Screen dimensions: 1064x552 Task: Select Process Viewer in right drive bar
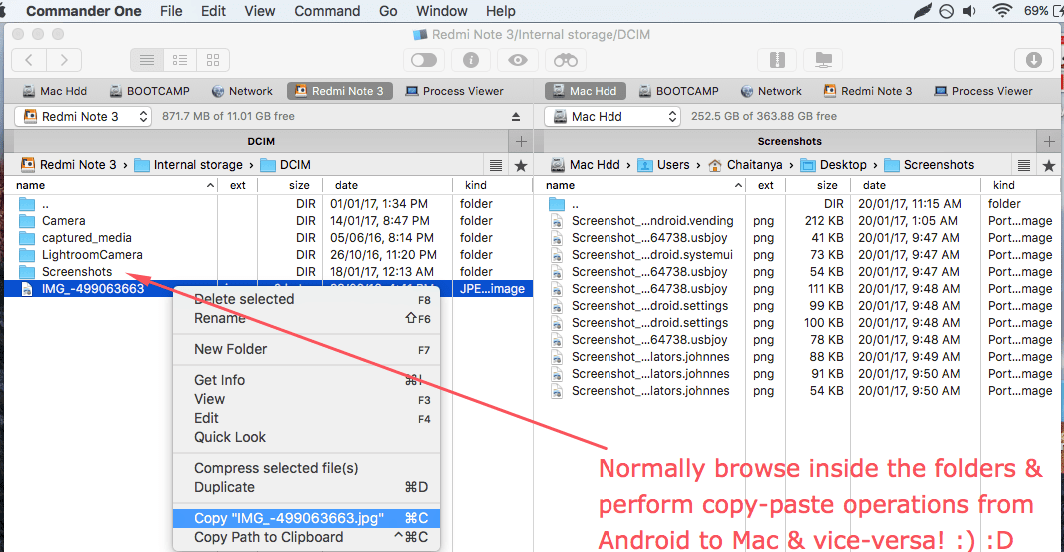click(x=983, y=91)
